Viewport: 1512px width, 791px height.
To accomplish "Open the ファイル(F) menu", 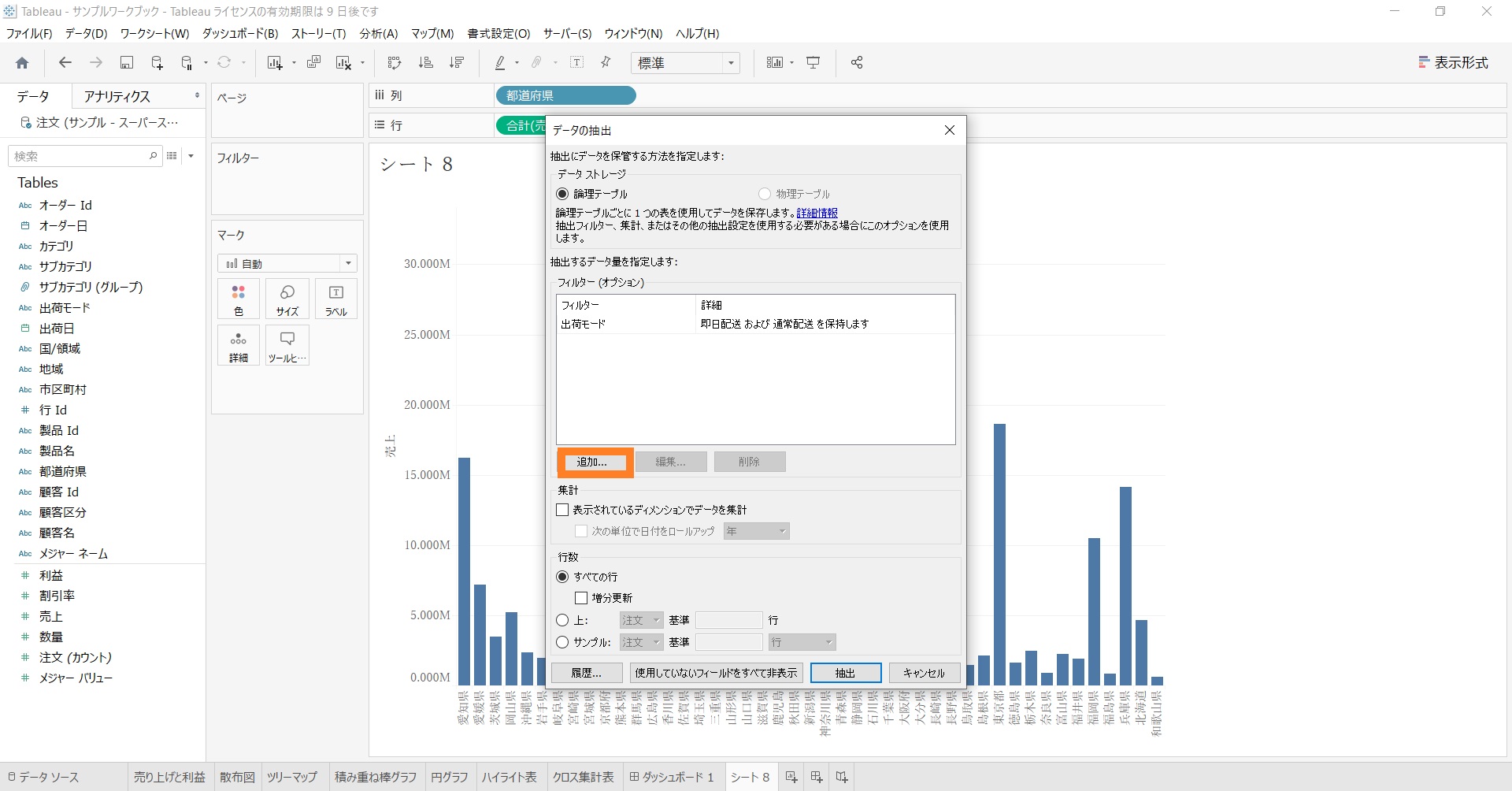I will click(x=29, y=33).
